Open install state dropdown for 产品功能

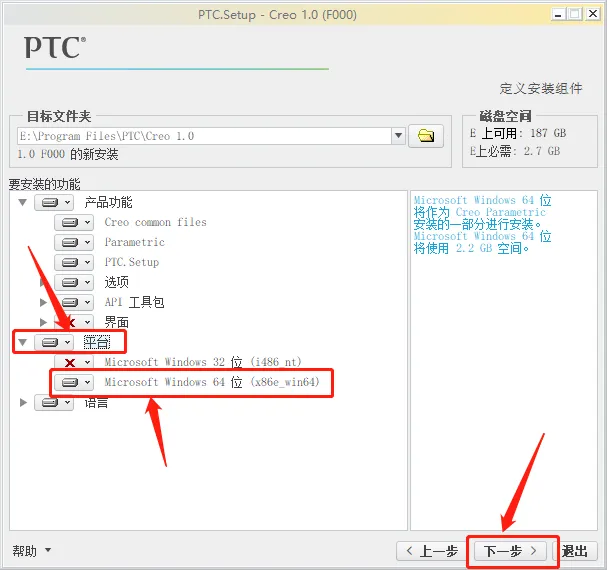54,202
